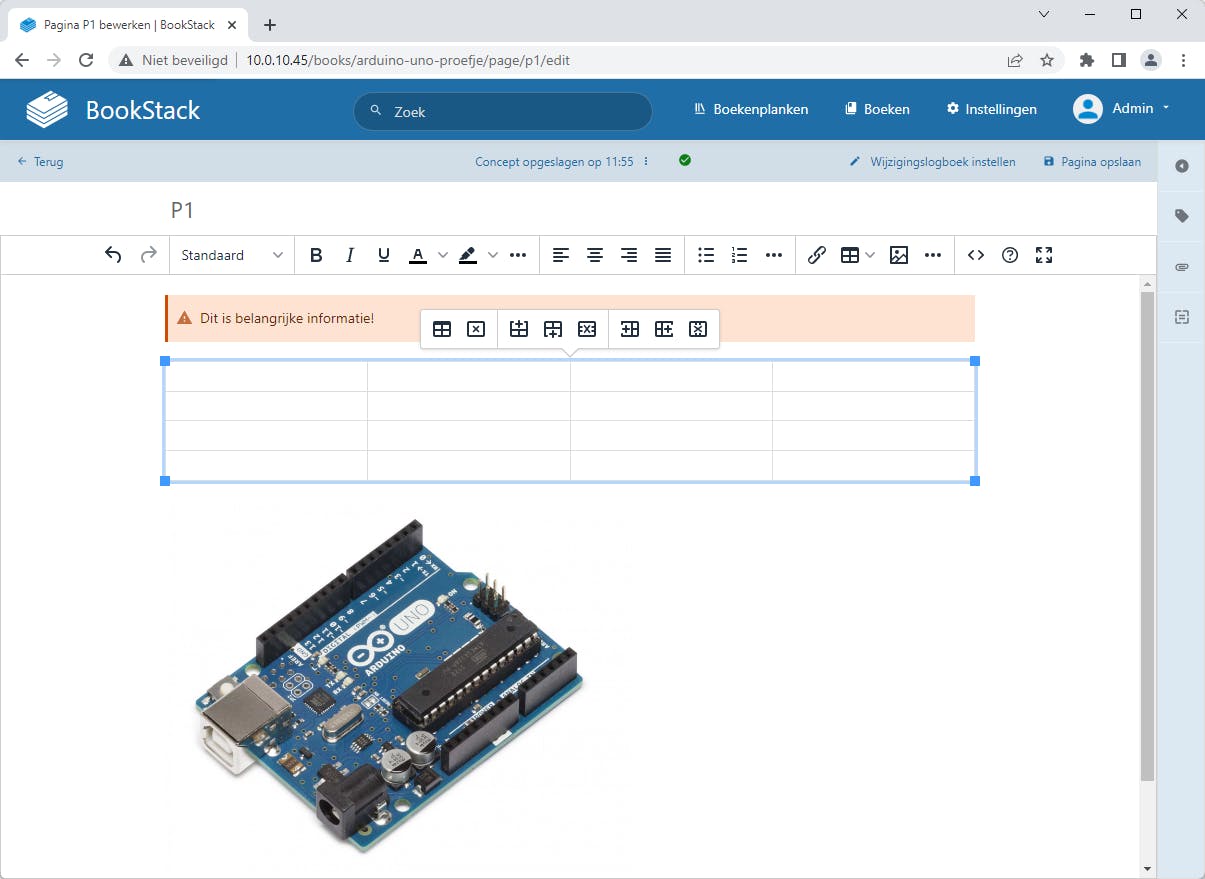Go back via Terug link

pos(40,161)
